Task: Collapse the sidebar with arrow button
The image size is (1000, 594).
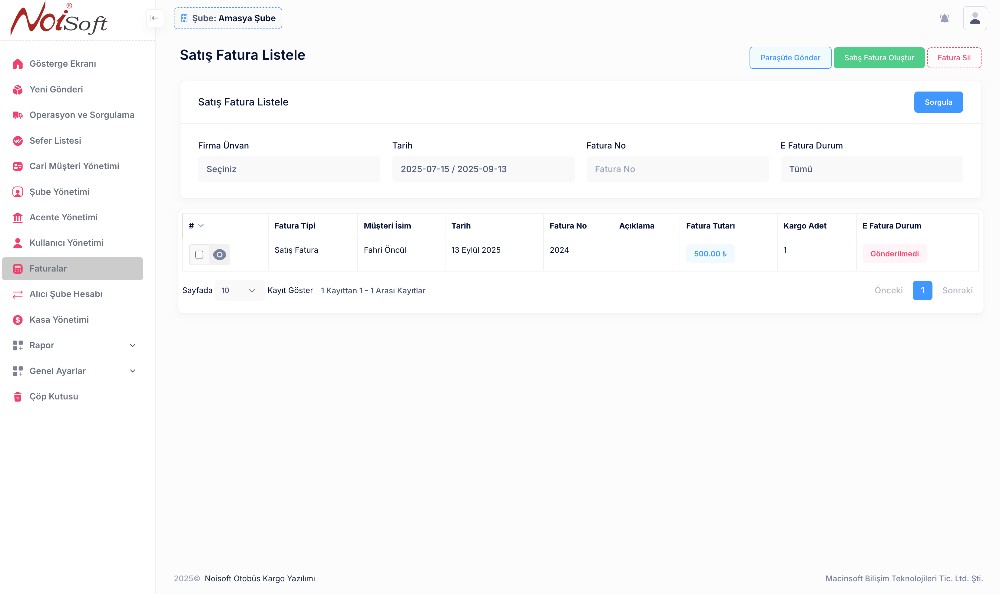Action: [155, 18]
